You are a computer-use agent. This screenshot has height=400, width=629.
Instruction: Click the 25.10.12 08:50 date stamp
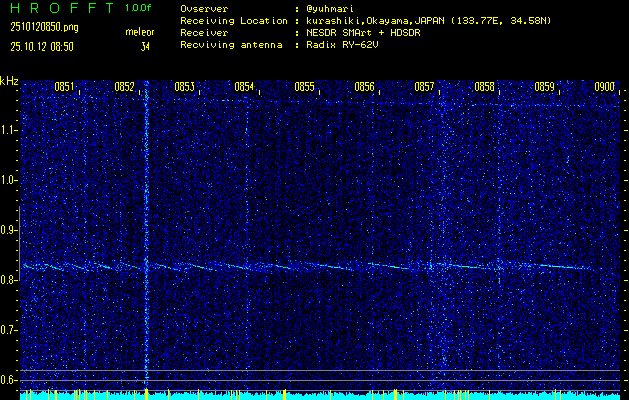[x=42, y=46]
